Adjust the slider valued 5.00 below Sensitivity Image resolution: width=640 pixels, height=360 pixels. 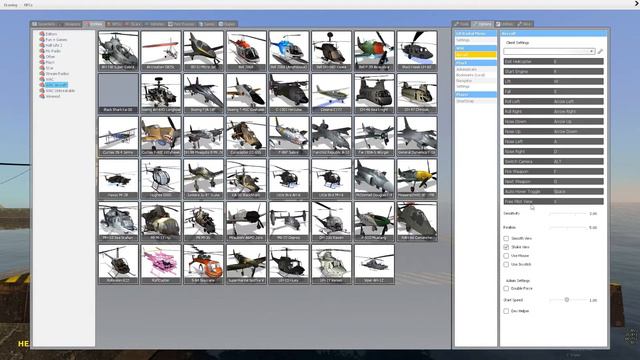pyautogui.click(x=568, y=227)
